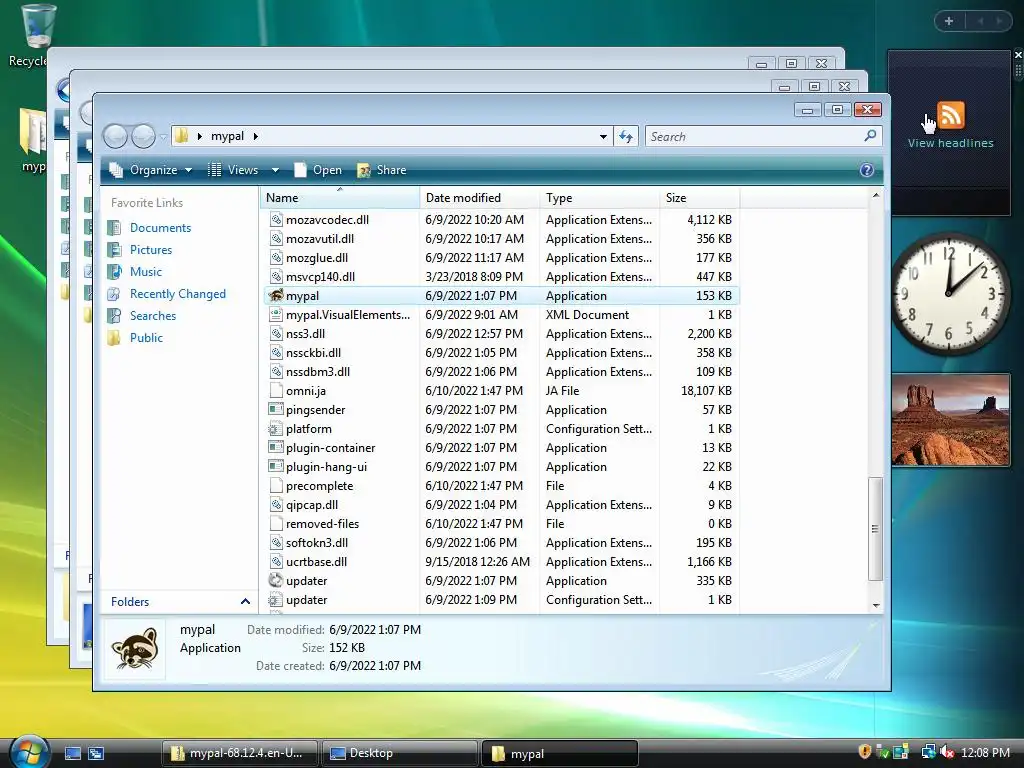Screen dimensions: 1024x768
Task: Open the Pictures favorite link
Action: click(x=150, y=250)
